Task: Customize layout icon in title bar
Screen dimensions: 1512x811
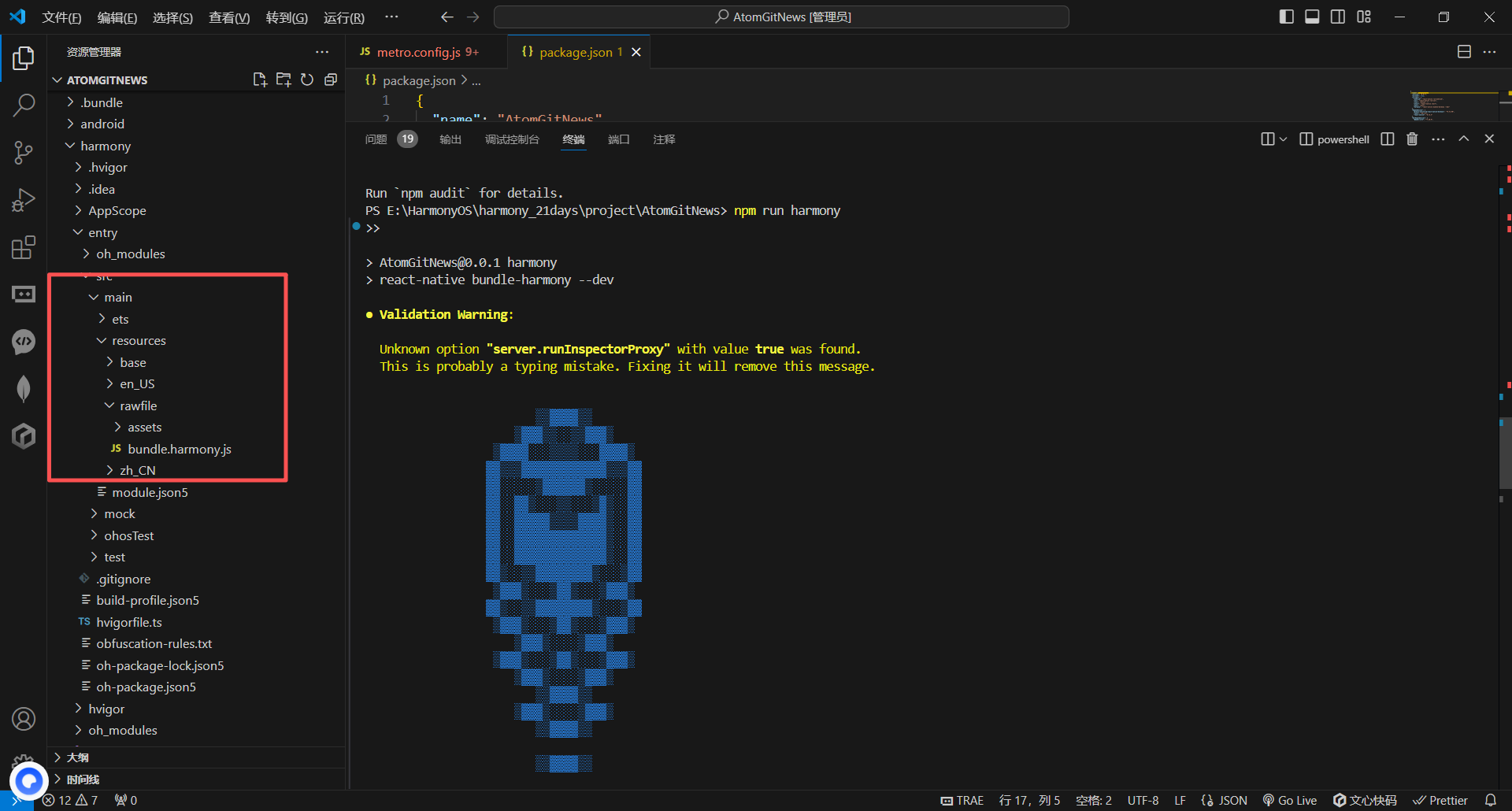Action: coord(1364,17)
